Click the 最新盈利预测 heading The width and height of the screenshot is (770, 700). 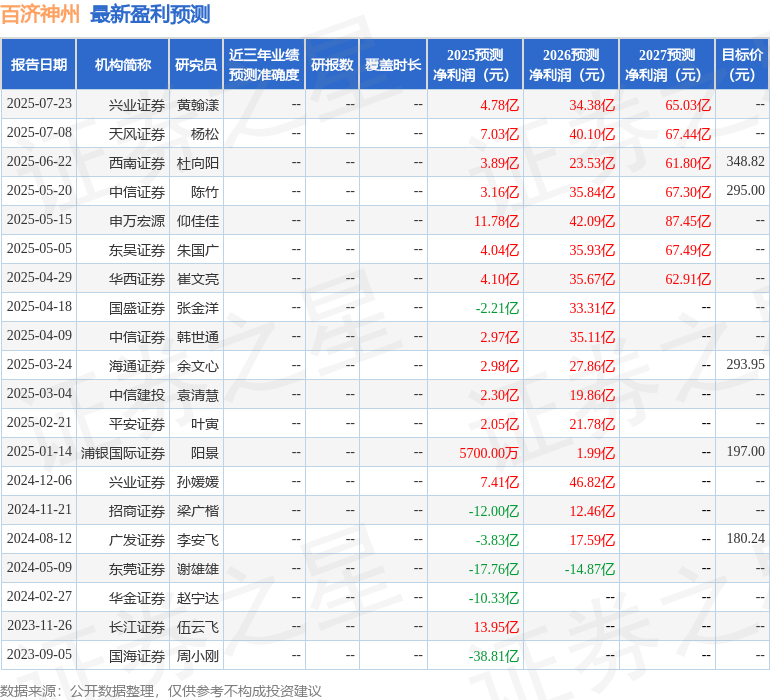[x=150, y=14]
